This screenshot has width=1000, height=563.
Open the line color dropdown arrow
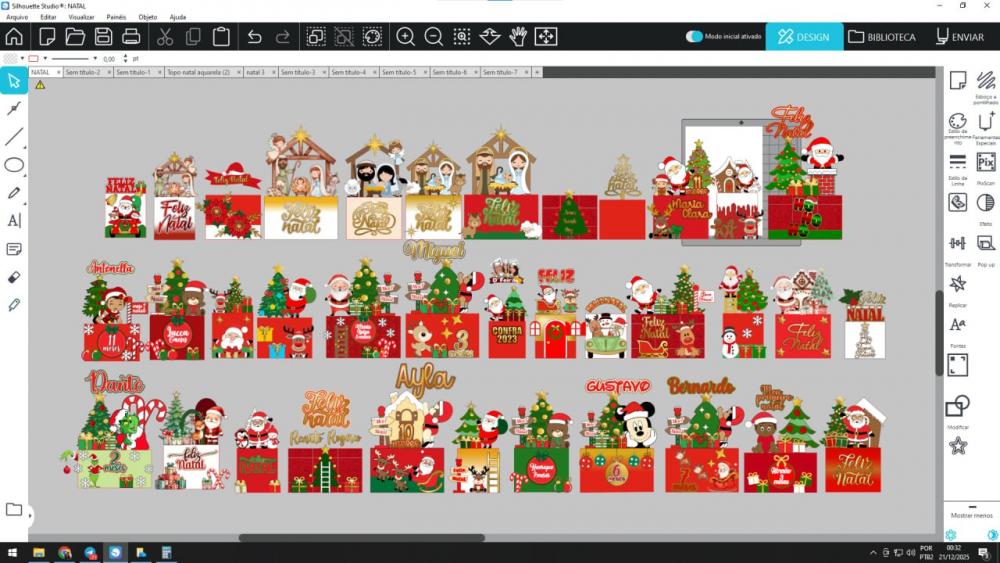[x=44, y=59]
